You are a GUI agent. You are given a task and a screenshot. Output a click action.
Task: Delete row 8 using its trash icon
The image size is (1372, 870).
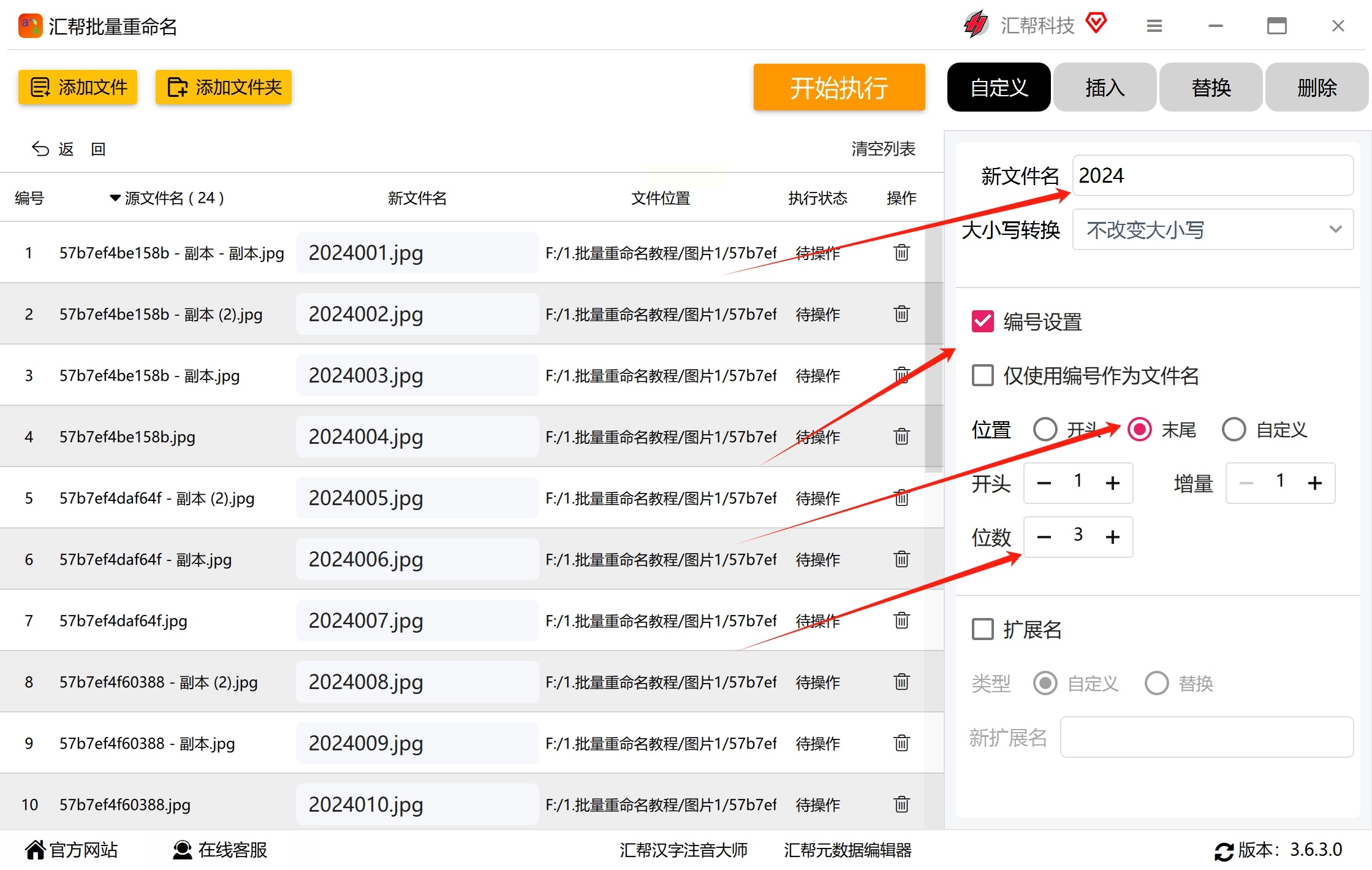pyautogui.click(x=901, y=682)
